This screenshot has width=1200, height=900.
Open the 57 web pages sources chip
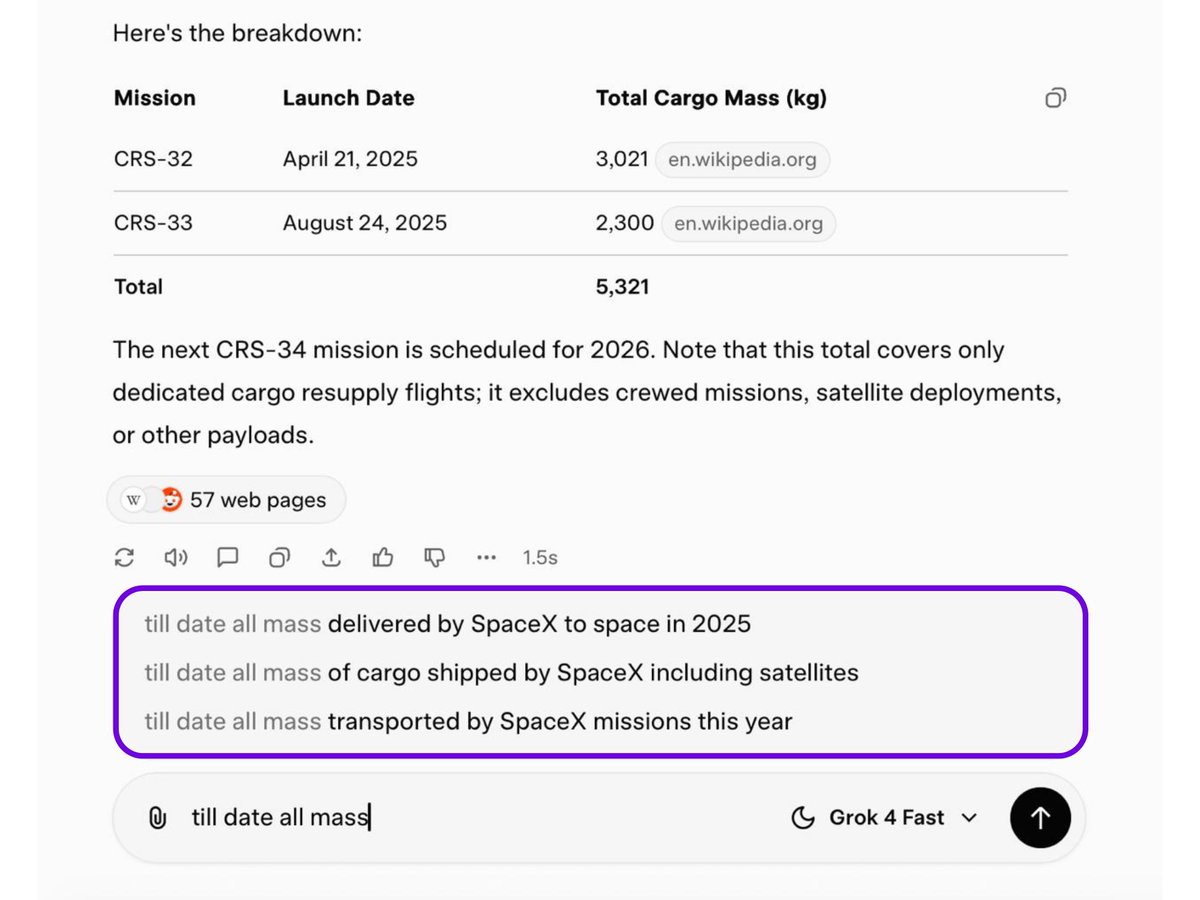pos(226,500)
